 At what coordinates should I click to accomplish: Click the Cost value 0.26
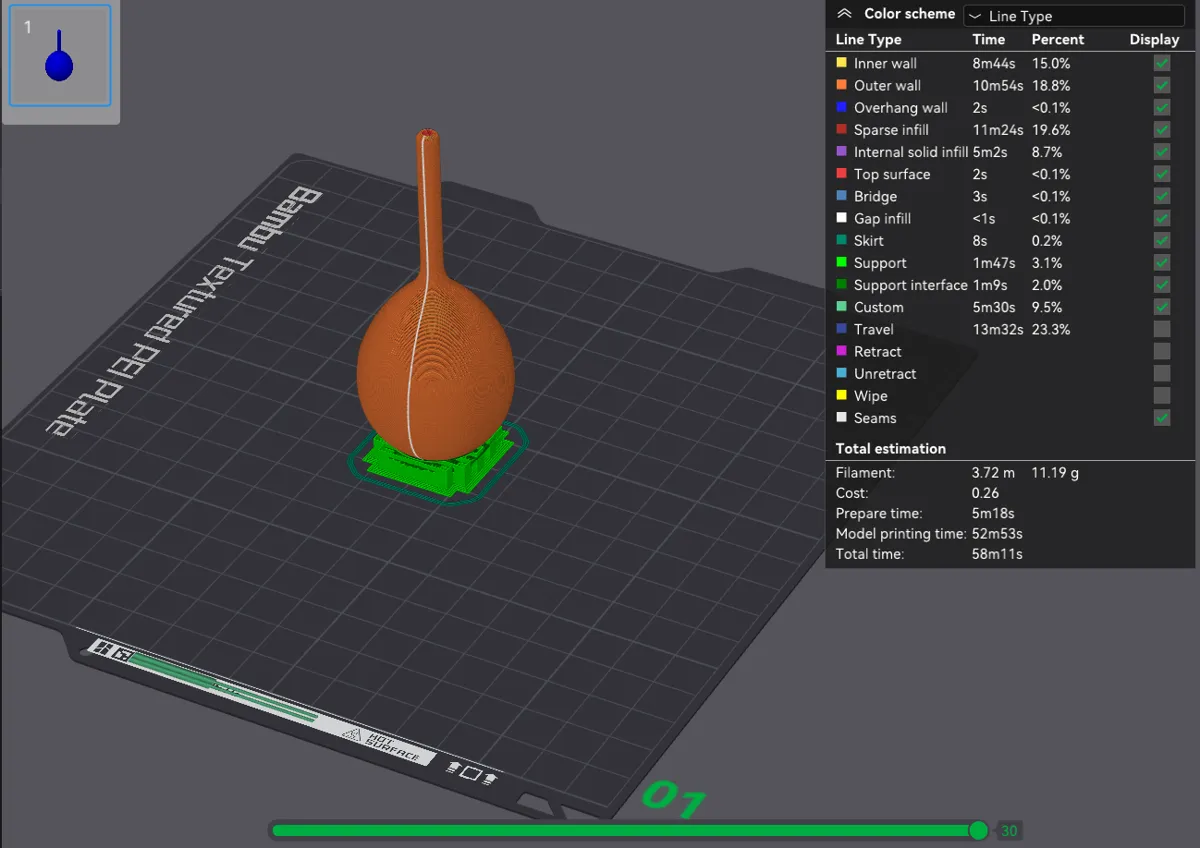[x=985, y=493]
